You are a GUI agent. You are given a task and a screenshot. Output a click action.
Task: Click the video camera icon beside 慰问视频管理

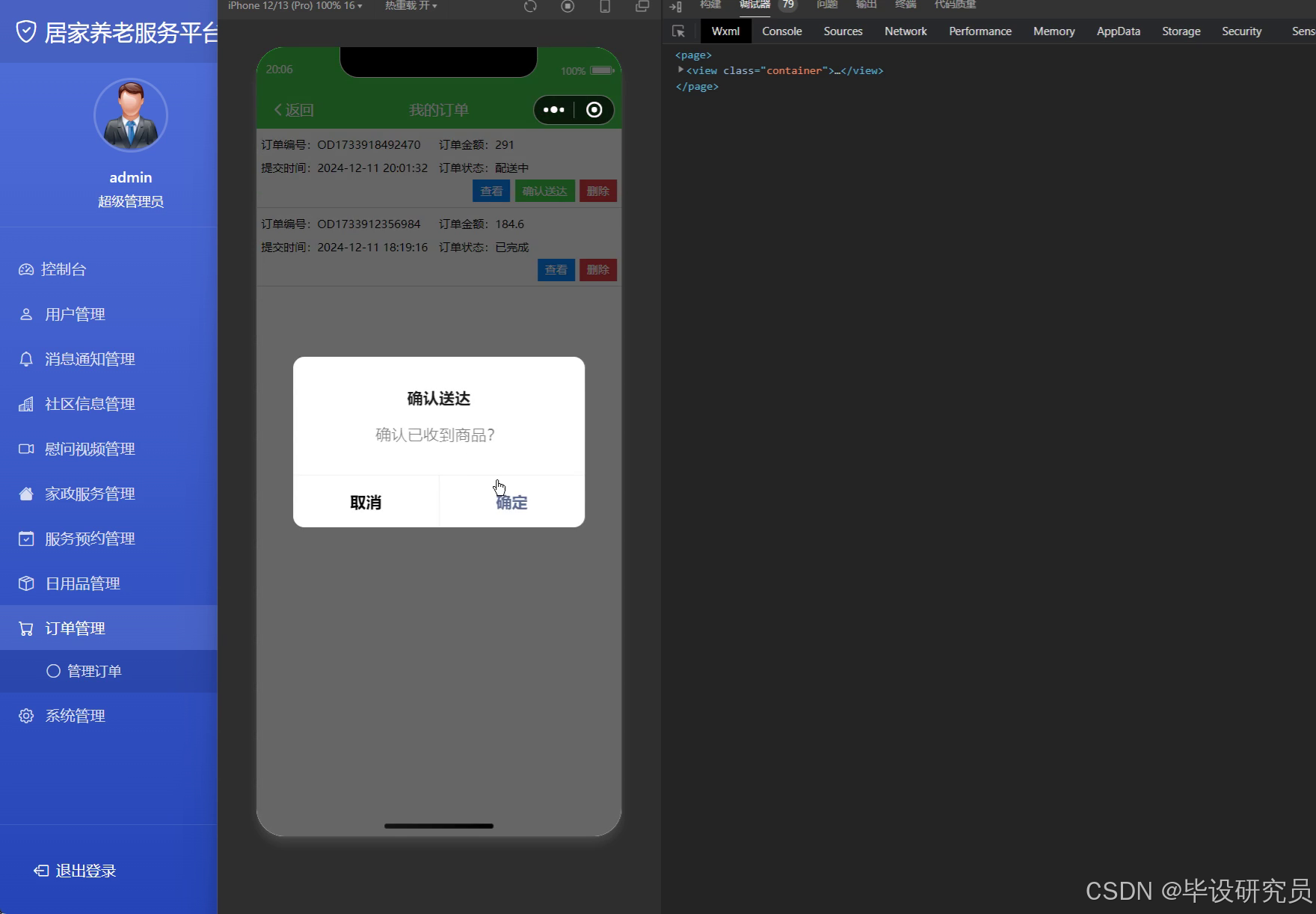click(x=26, y=449)
